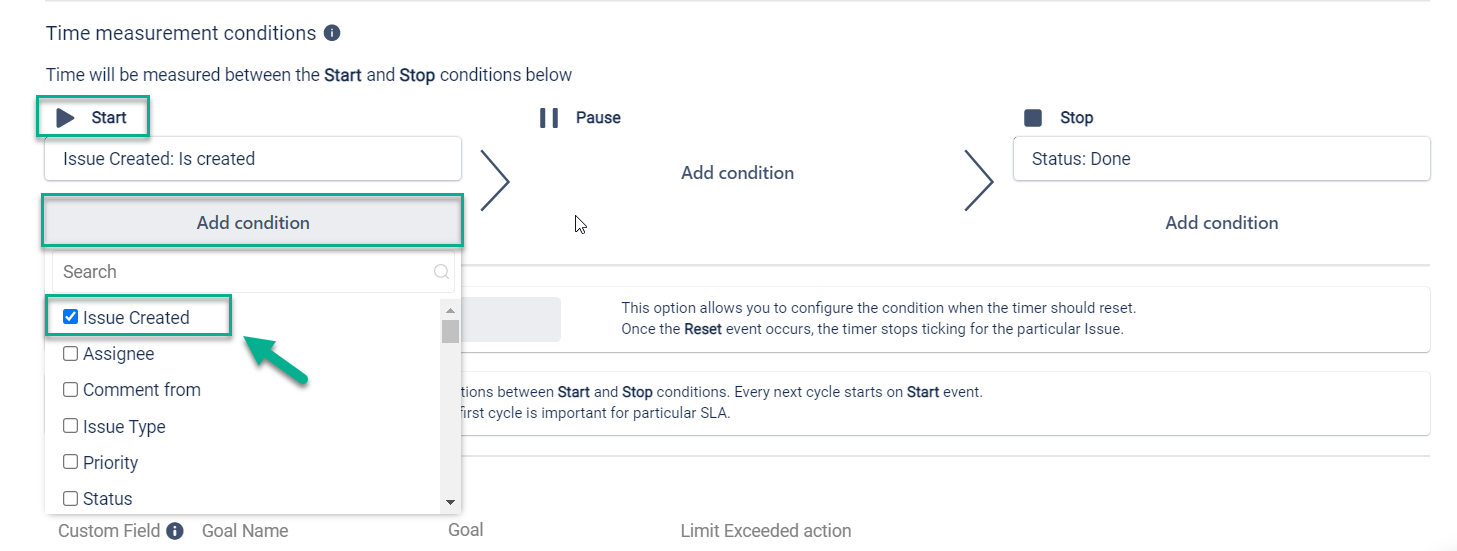1457x551 pixels.
Task: Tick the Issue Type checkbox
Action: pos(71,426)
